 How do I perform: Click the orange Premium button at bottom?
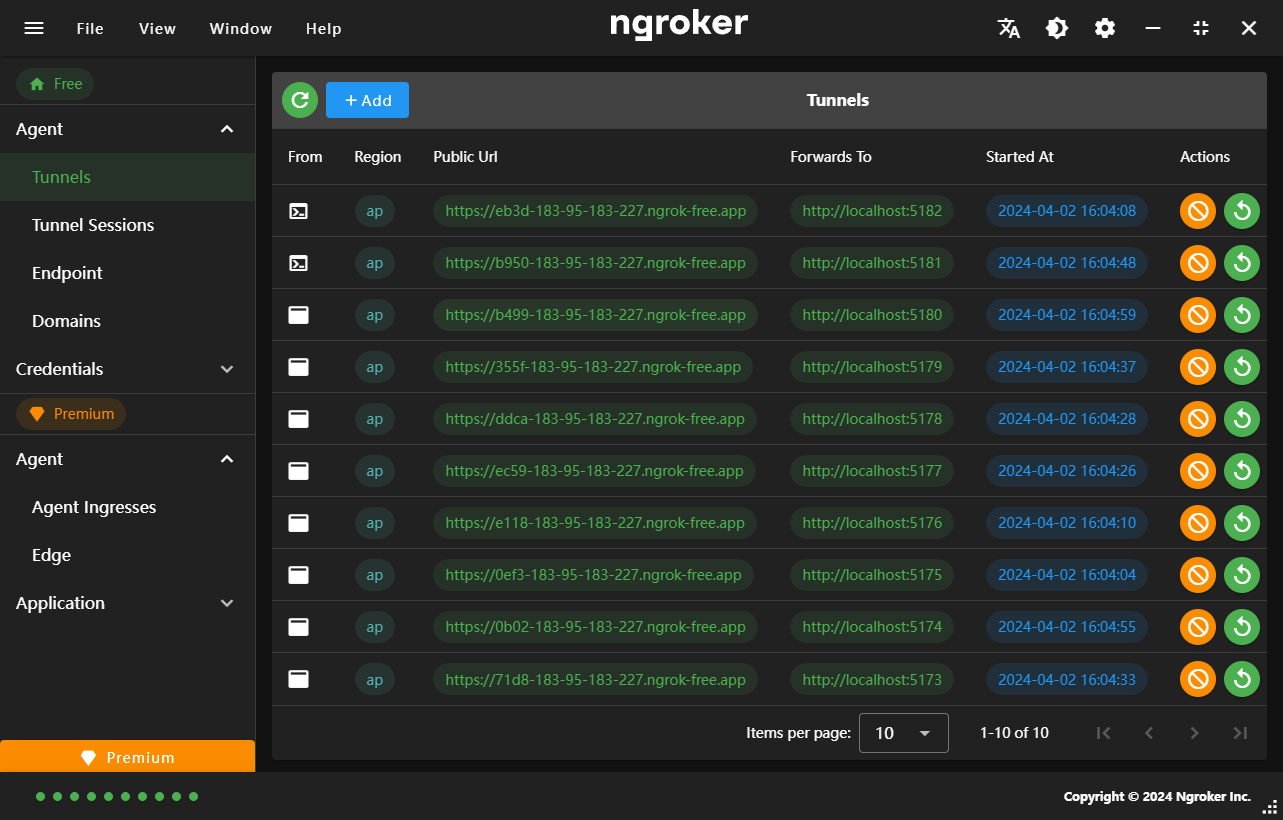coord(127,757)
